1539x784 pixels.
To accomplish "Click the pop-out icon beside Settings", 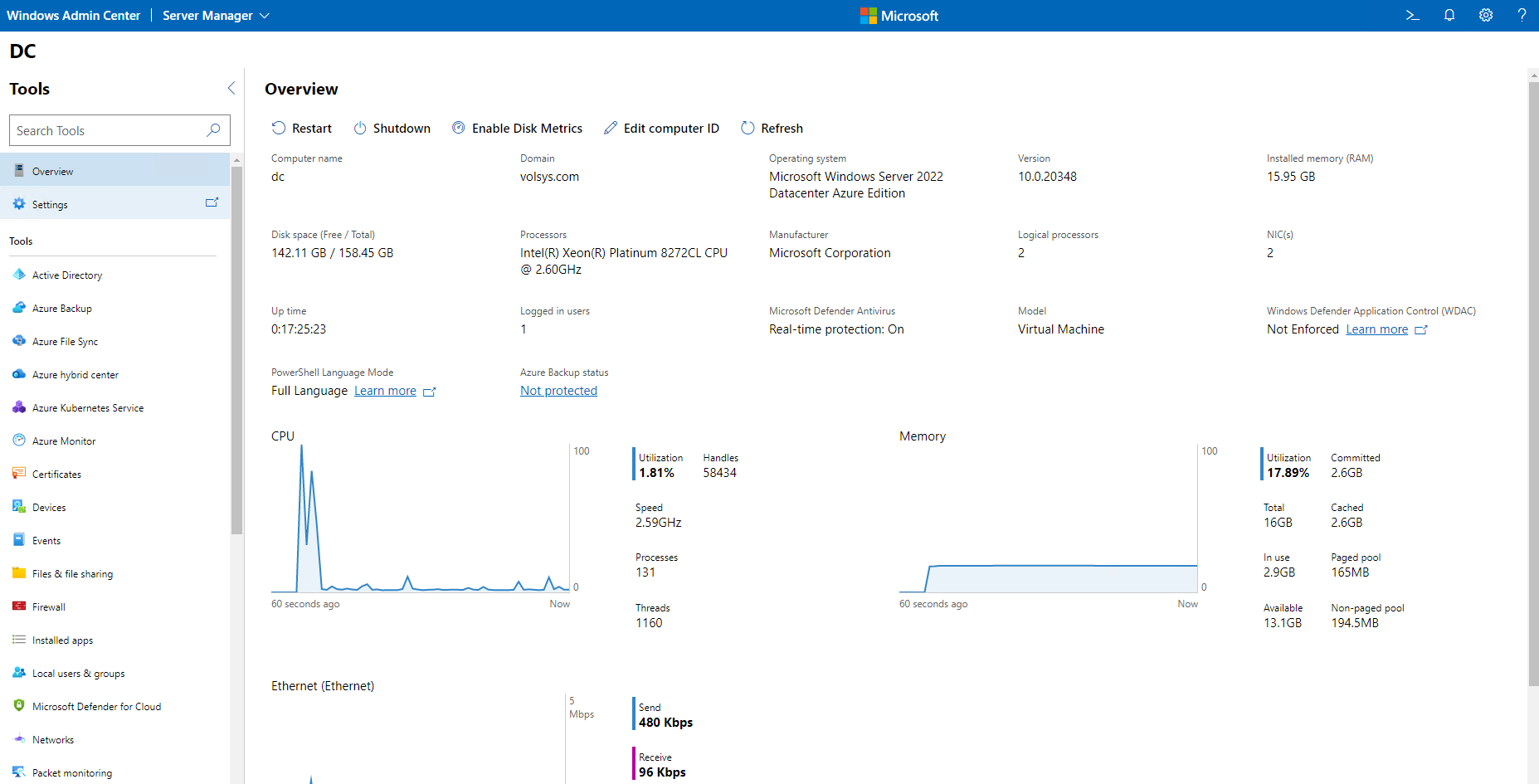I will click(x=212, y=202).
